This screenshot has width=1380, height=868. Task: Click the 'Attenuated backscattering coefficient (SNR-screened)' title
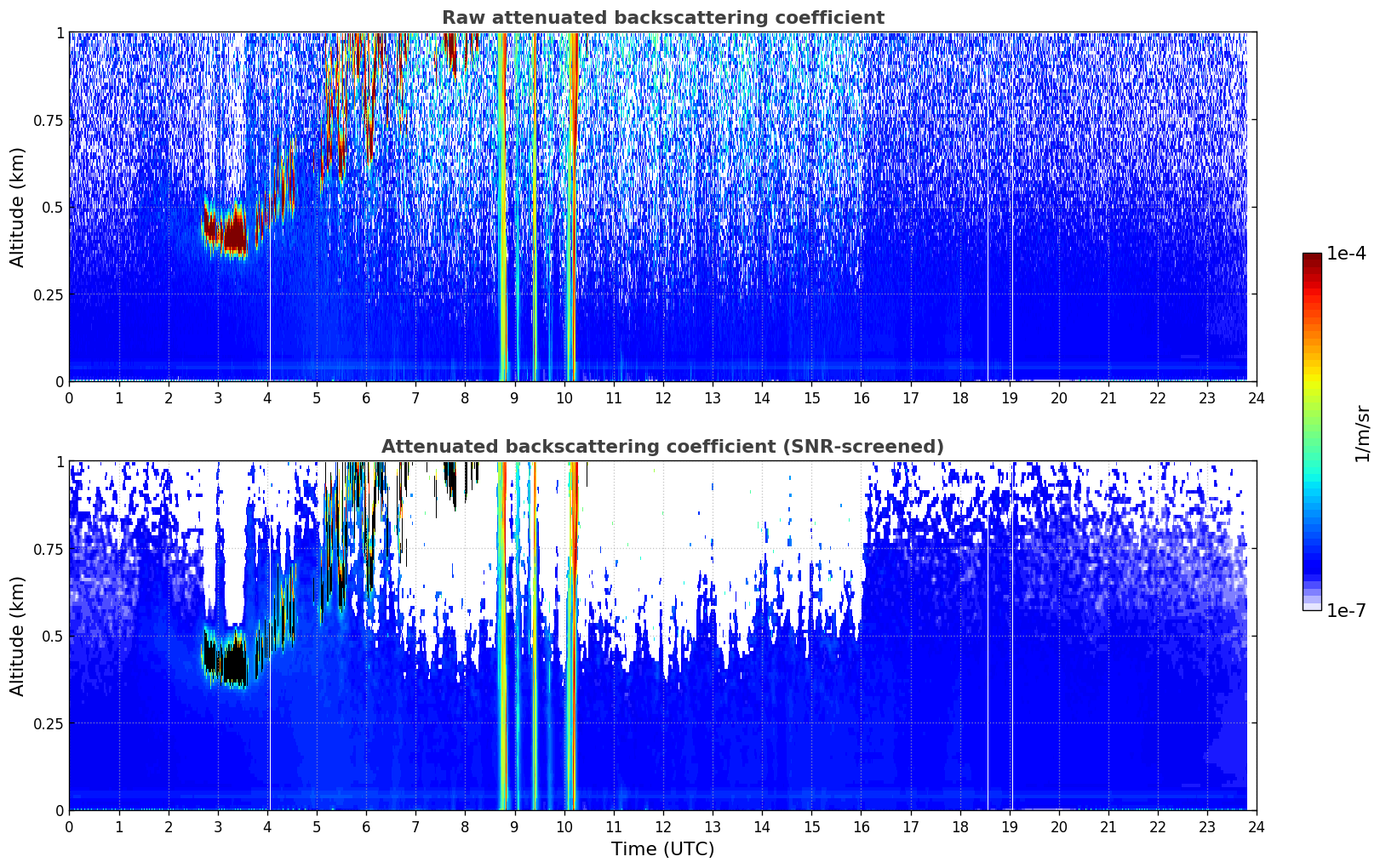662,447
